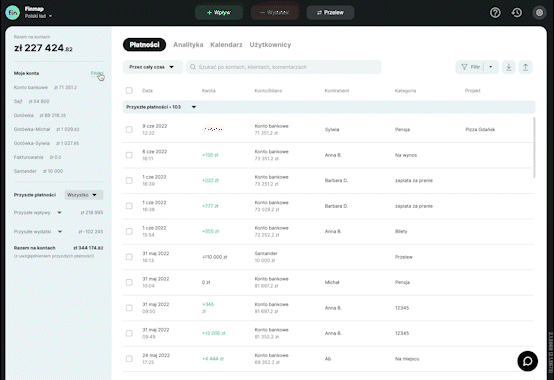Click the Edytuj link in Moje konta
Viewport: 554px width, 380px height.
point(97,73)
